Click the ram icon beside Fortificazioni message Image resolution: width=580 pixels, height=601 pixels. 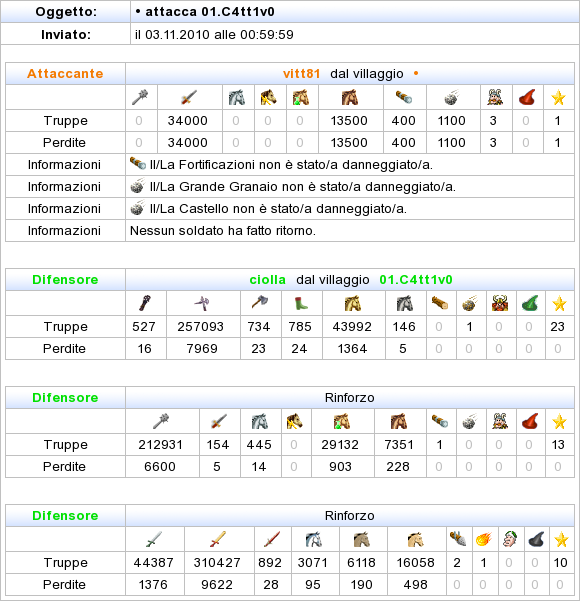pyautogui.click(x=138, y=164)
